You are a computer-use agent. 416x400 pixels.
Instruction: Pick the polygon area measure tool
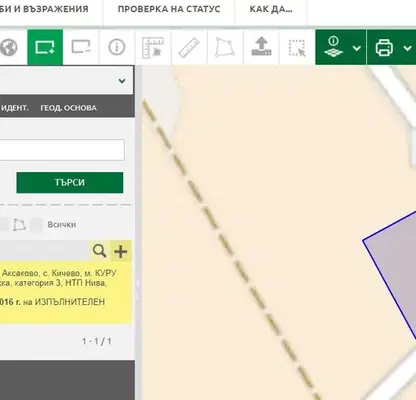coord(225,47)
